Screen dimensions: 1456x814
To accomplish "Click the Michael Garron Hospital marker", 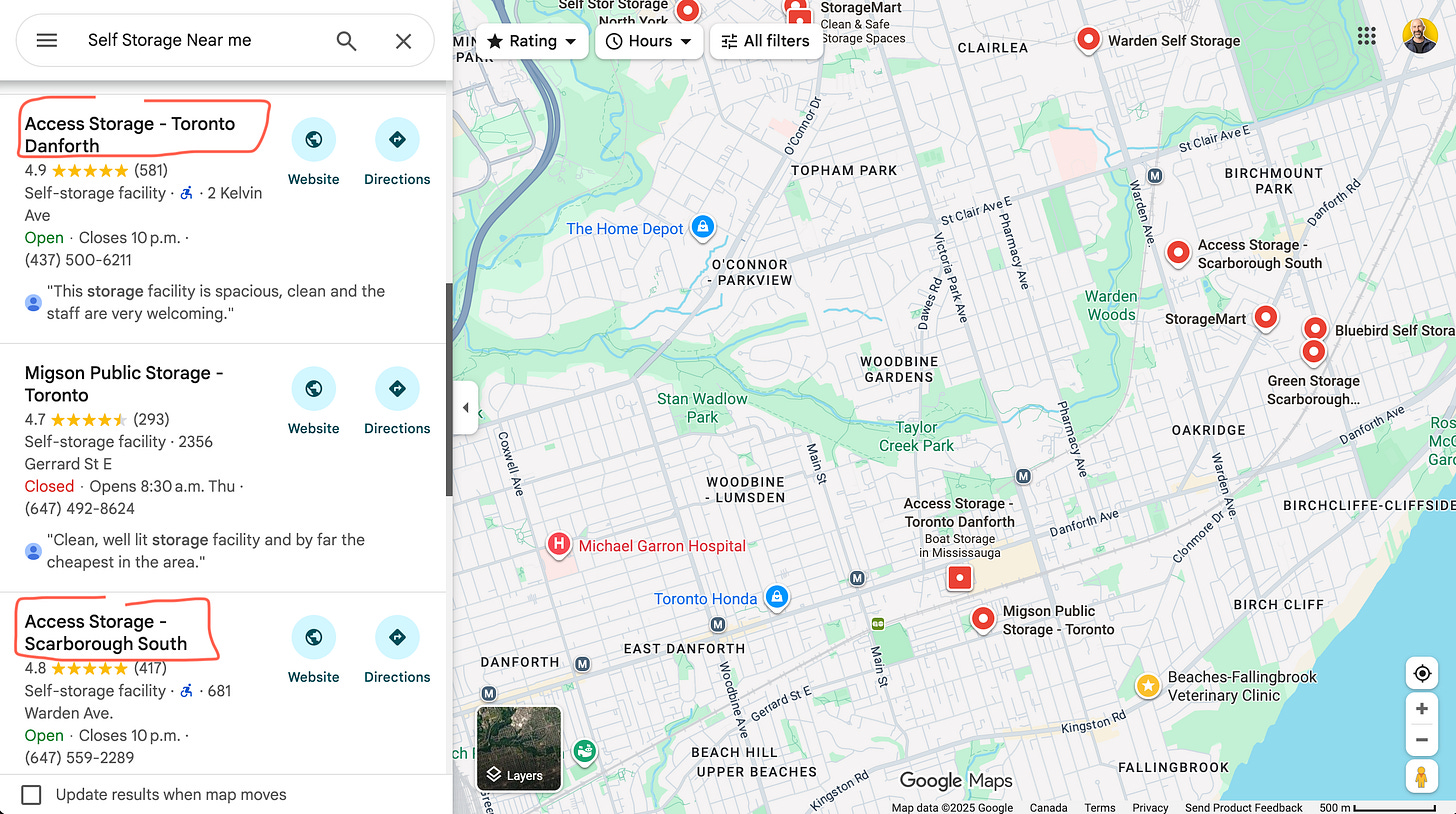I will [x=559, y=545].
